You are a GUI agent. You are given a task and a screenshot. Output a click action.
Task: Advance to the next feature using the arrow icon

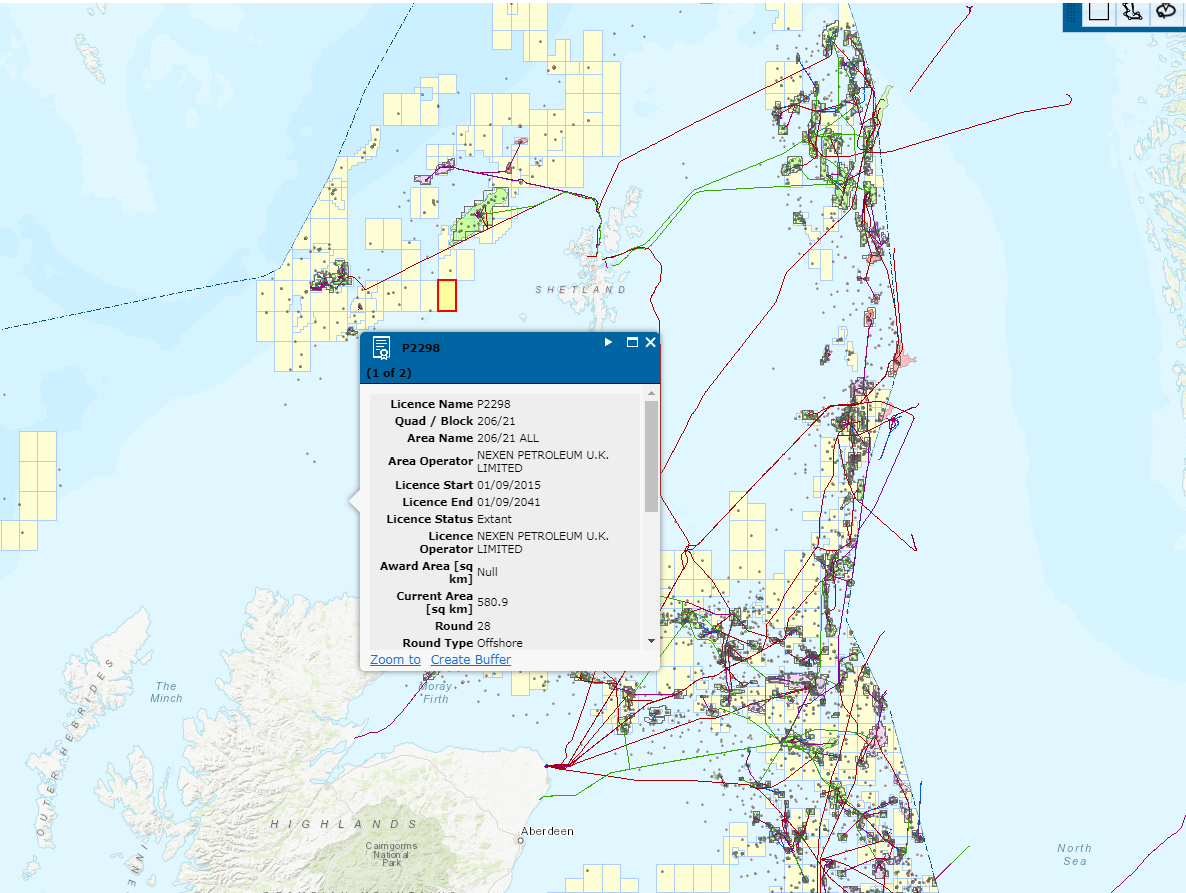607,342
